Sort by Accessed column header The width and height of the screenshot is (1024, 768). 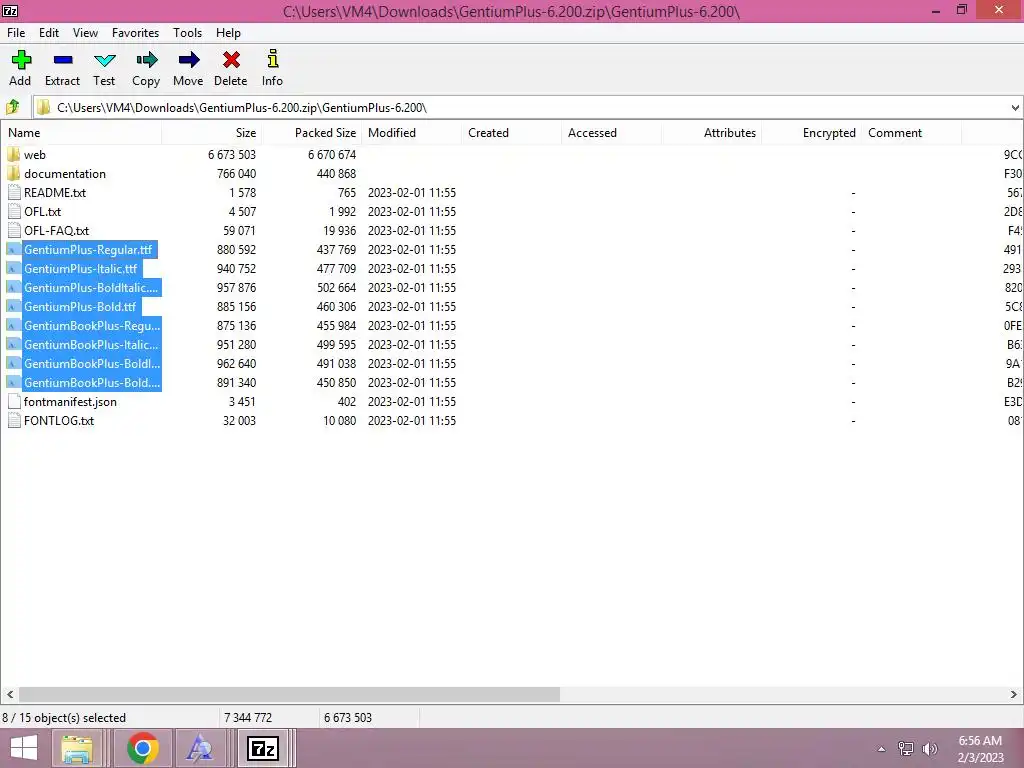(611, 133)
